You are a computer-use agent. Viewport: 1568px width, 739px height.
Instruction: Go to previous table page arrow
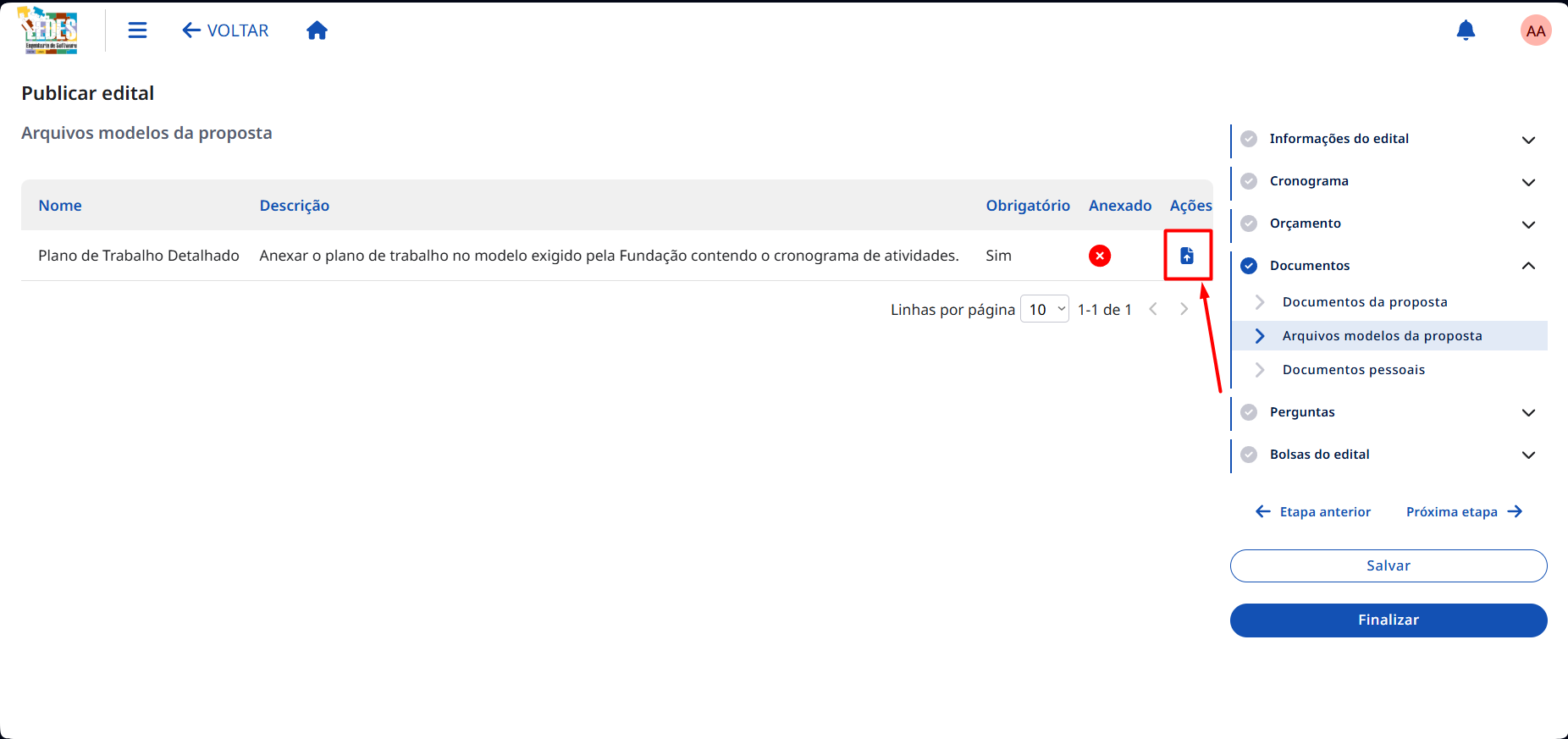(1153, 310)
